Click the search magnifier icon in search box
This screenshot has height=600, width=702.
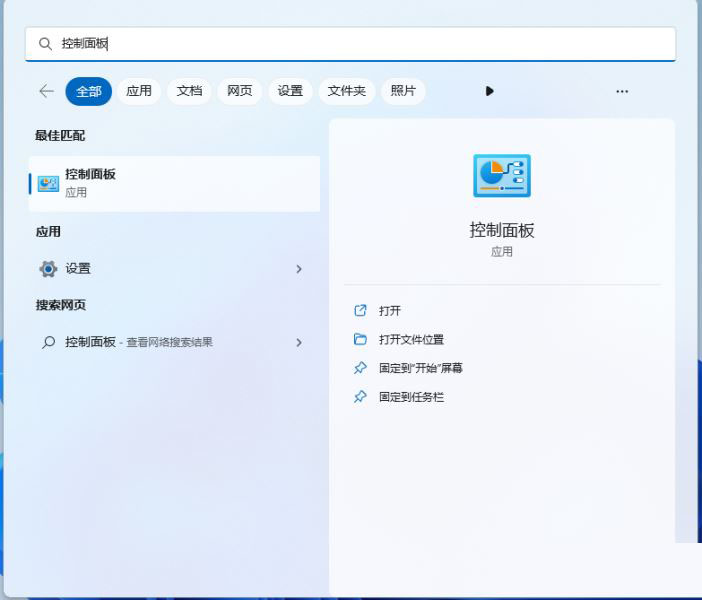point(45,44)
